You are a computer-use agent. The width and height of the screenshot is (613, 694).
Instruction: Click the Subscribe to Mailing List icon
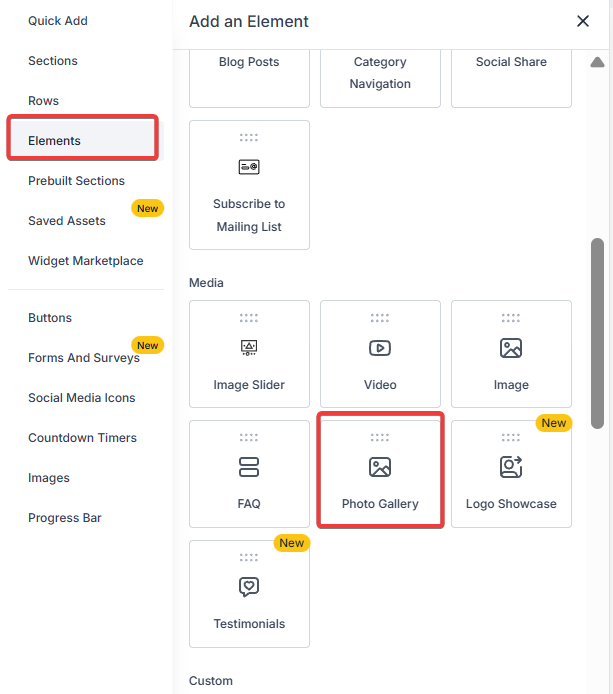[x=249, y=167]
